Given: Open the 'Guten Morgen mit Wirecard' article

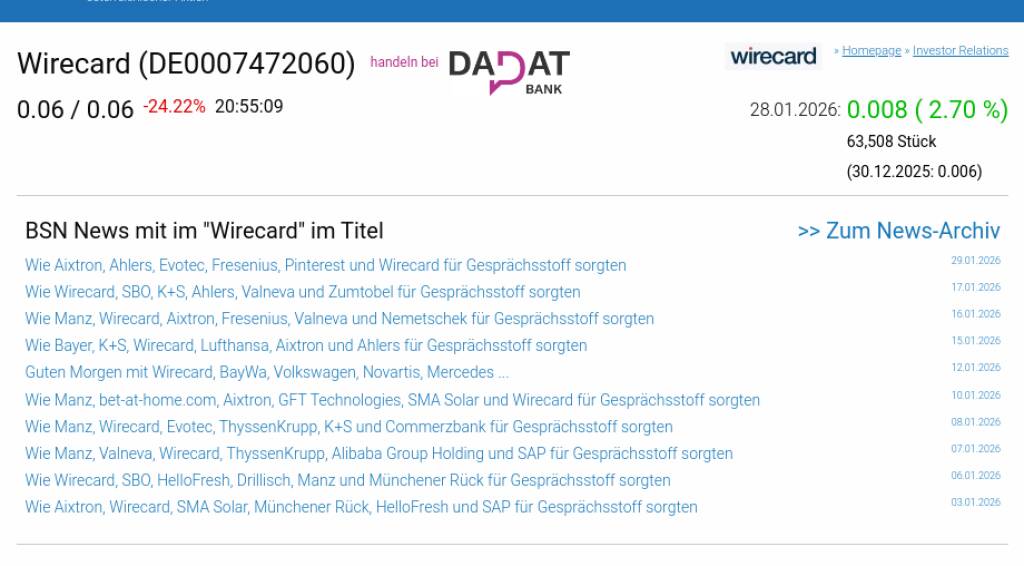Looking at the screenshot, I should pos(266,372).
